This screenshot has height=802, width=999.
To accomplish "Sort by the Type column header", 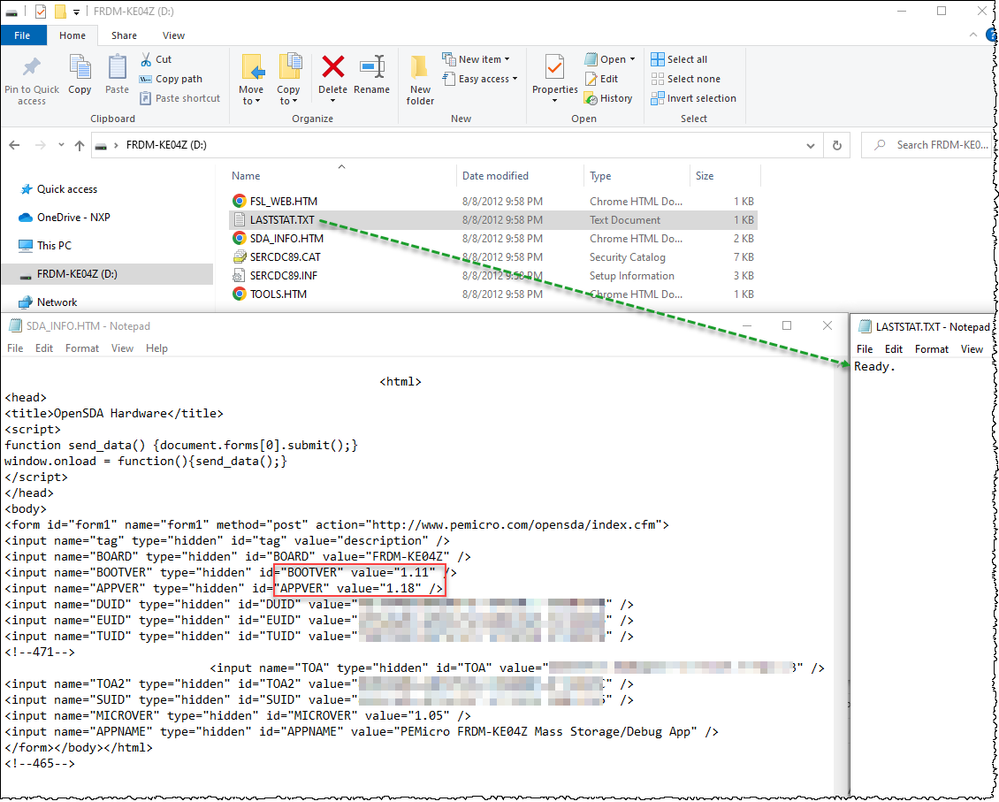I will click(600, 176).
